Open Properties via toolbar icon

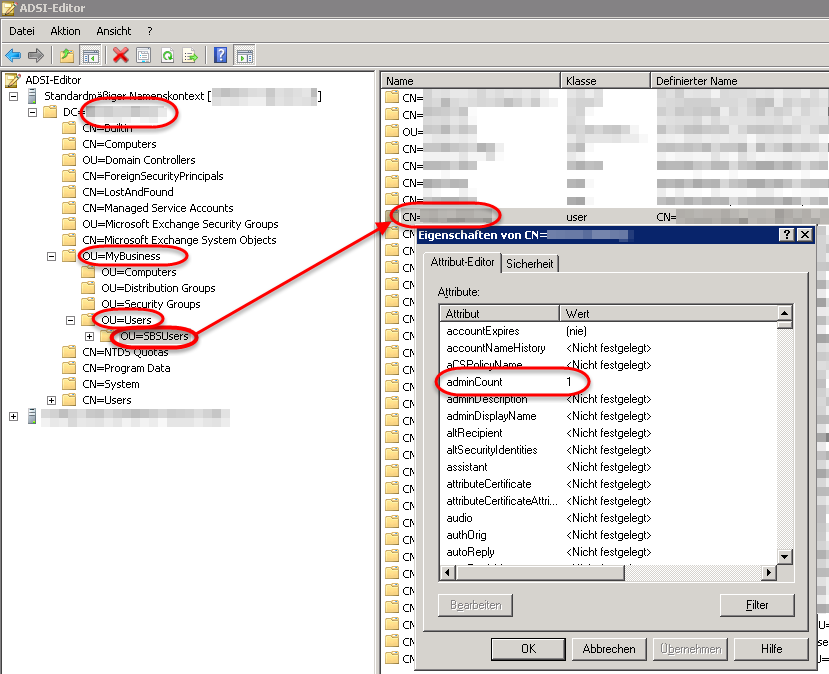pos(144,55)
